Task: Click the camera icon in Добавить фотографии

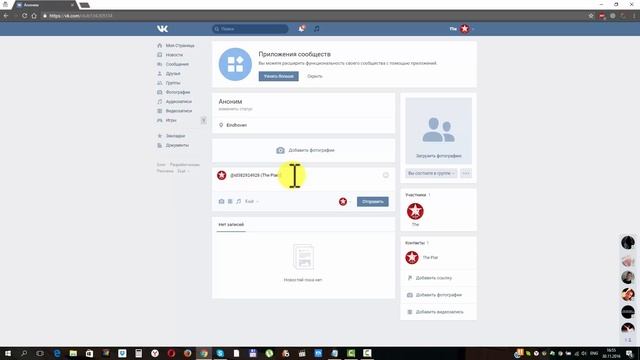Action: [x=280, y=150]
